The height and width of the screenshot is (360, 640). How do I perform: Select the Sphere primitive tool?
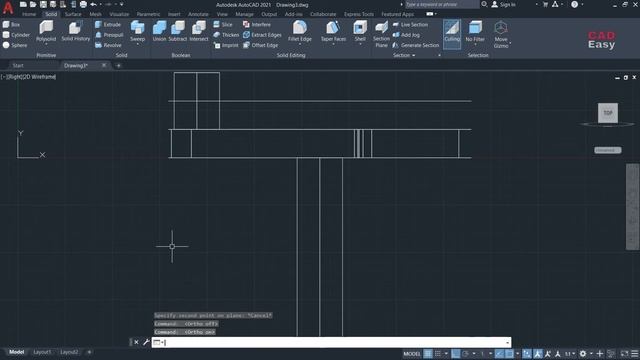[15, 45]
